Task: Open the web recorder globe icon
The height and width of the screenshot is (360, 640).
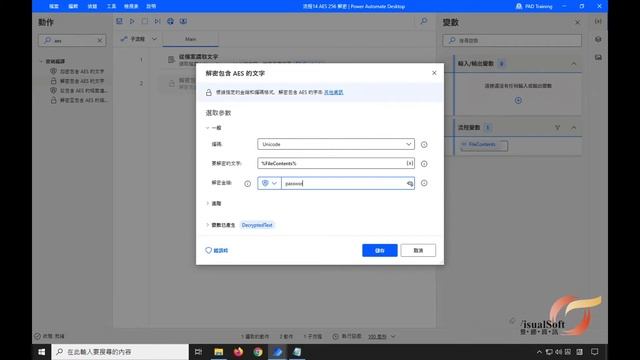Action: pos(170,21)
